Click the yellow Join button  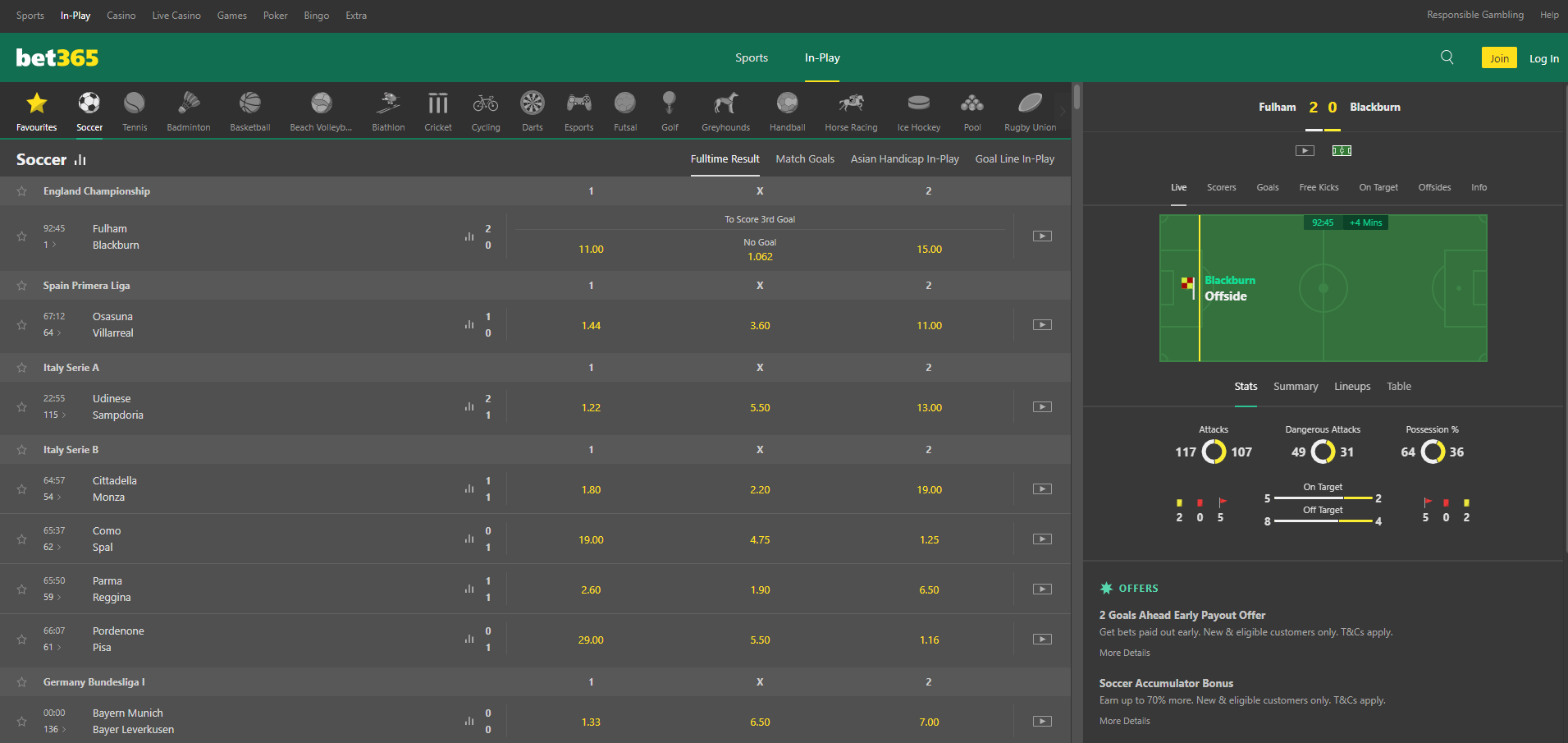pyautogui.click(x=1499, y=57)
